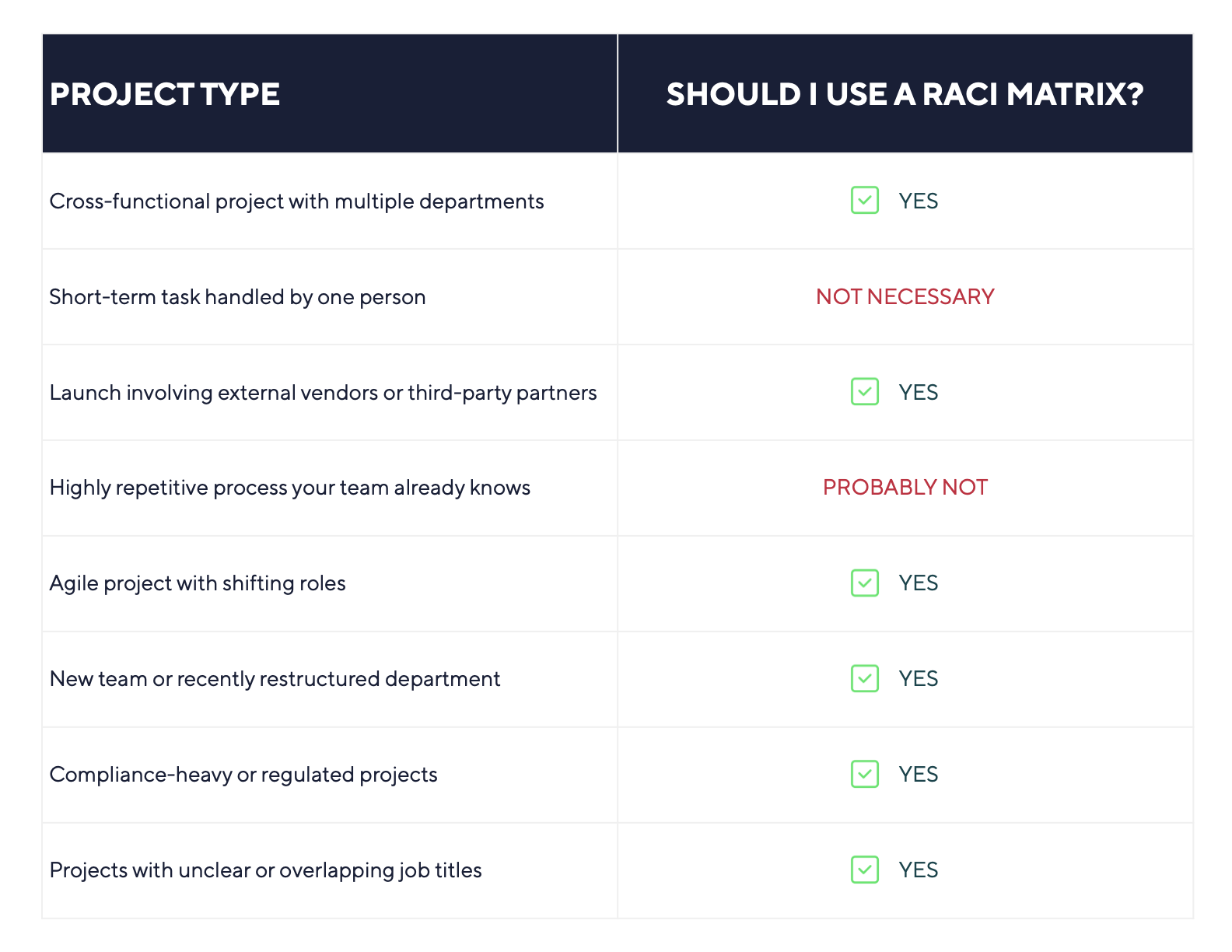Click the SHOULD I USE A RACI MATRIX header
Image resolution: width=1232 pixels, height=952 pixels.
coord(905,94)
